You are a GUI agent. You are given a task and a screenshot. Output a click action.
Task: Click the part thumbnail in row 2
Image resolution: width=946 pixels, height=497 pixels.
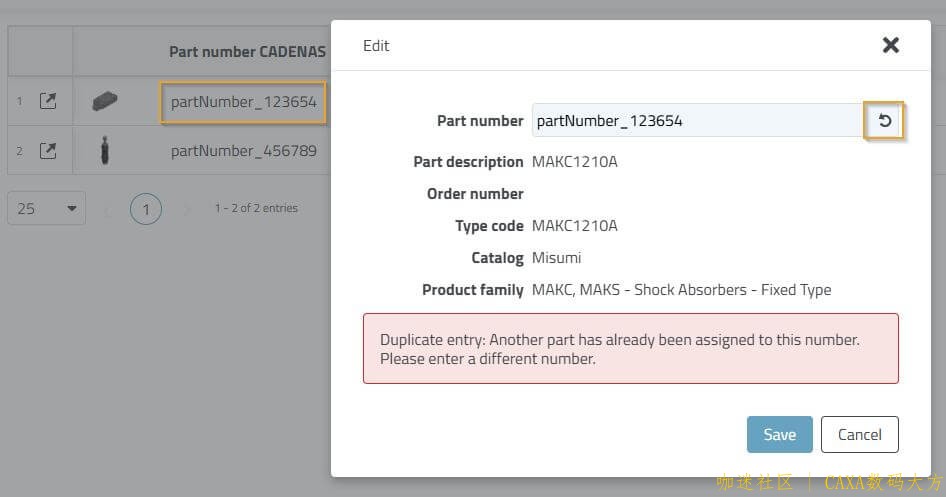105,151
